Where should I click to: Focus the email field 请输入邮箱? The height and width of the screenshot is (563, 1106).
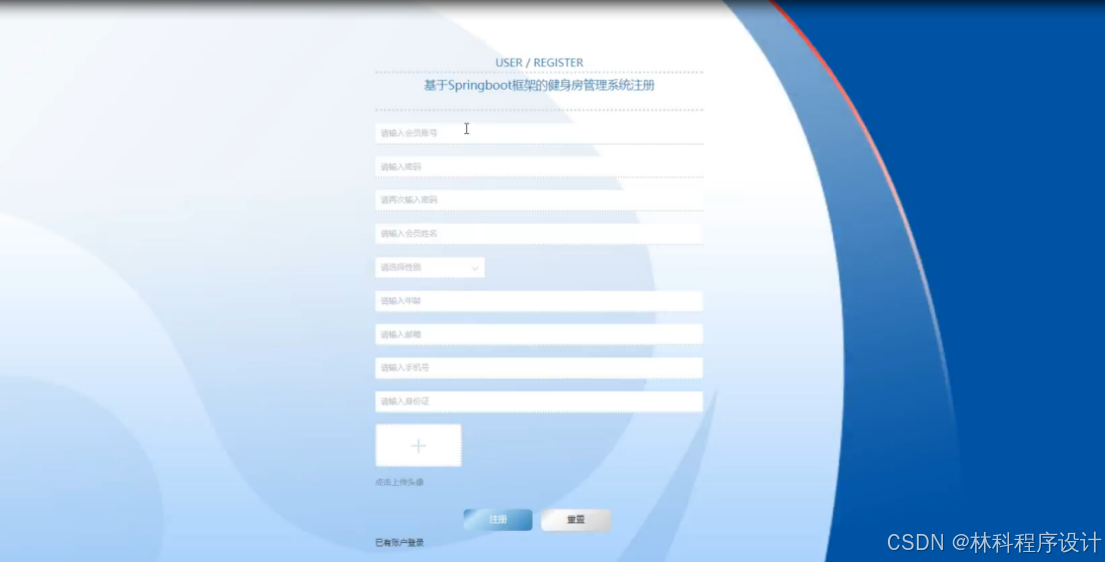coord(539,334)
